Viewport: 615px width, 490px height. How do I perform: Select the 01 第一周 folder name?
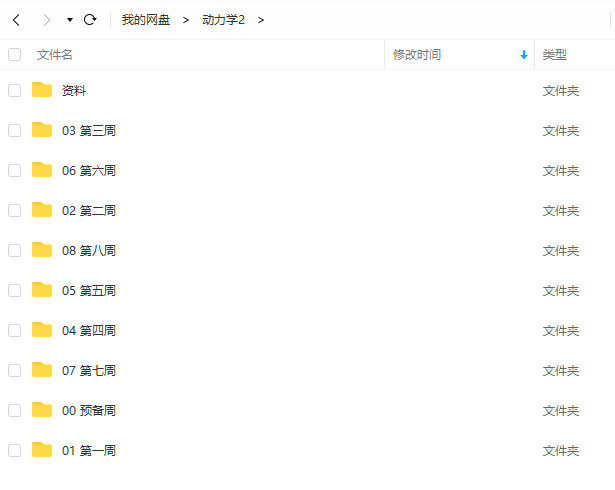point(89,451)
